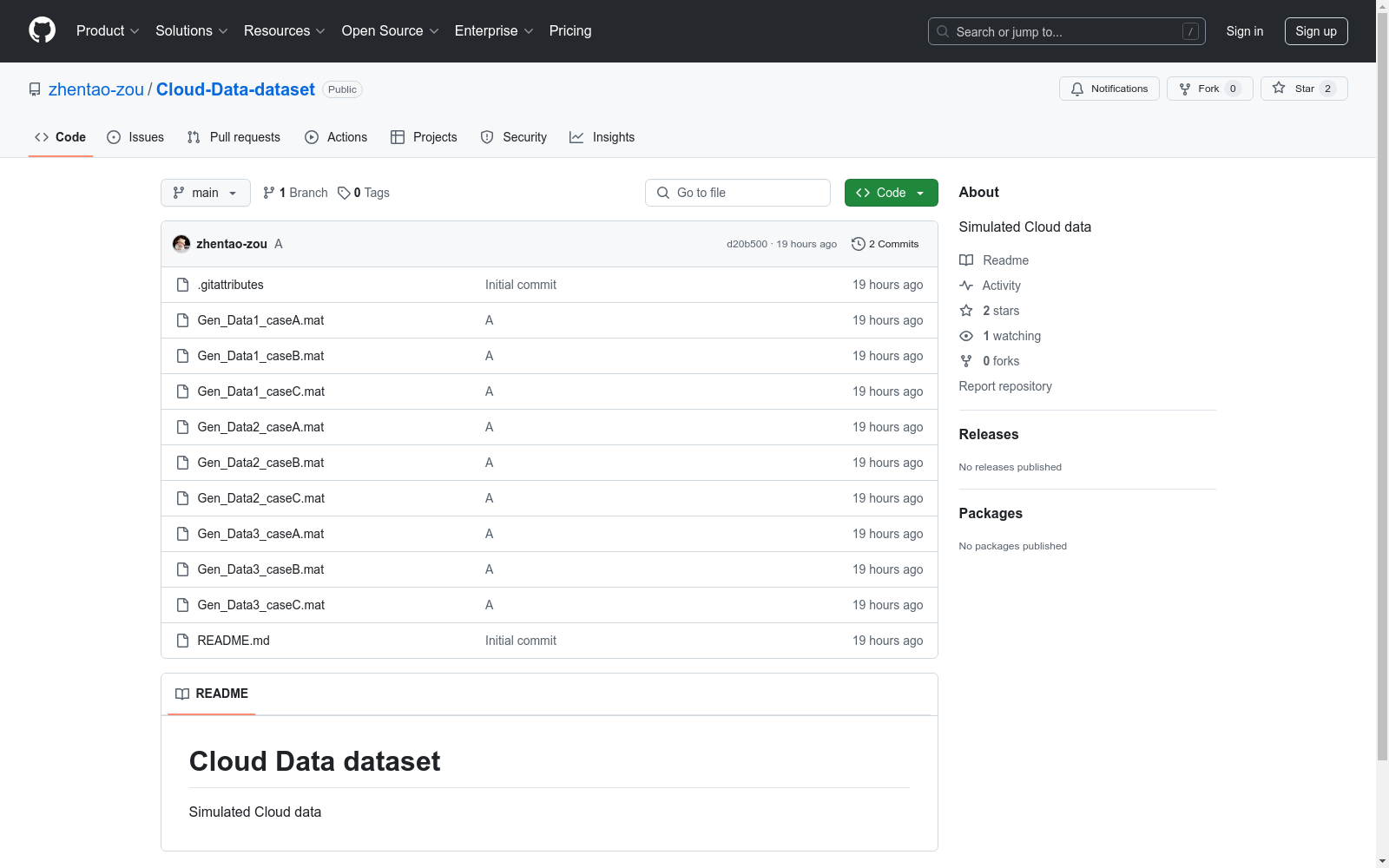Select the Code tab
Viewport: 1389px width, 868px height.
tap(61, 137)
